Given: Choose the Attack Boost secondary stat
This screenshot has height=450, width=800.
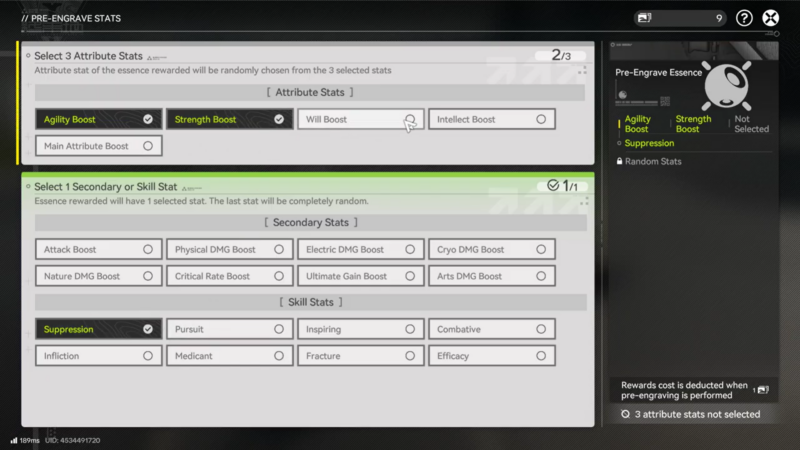Looking at the screenshot, I should (x=98, y=249).
